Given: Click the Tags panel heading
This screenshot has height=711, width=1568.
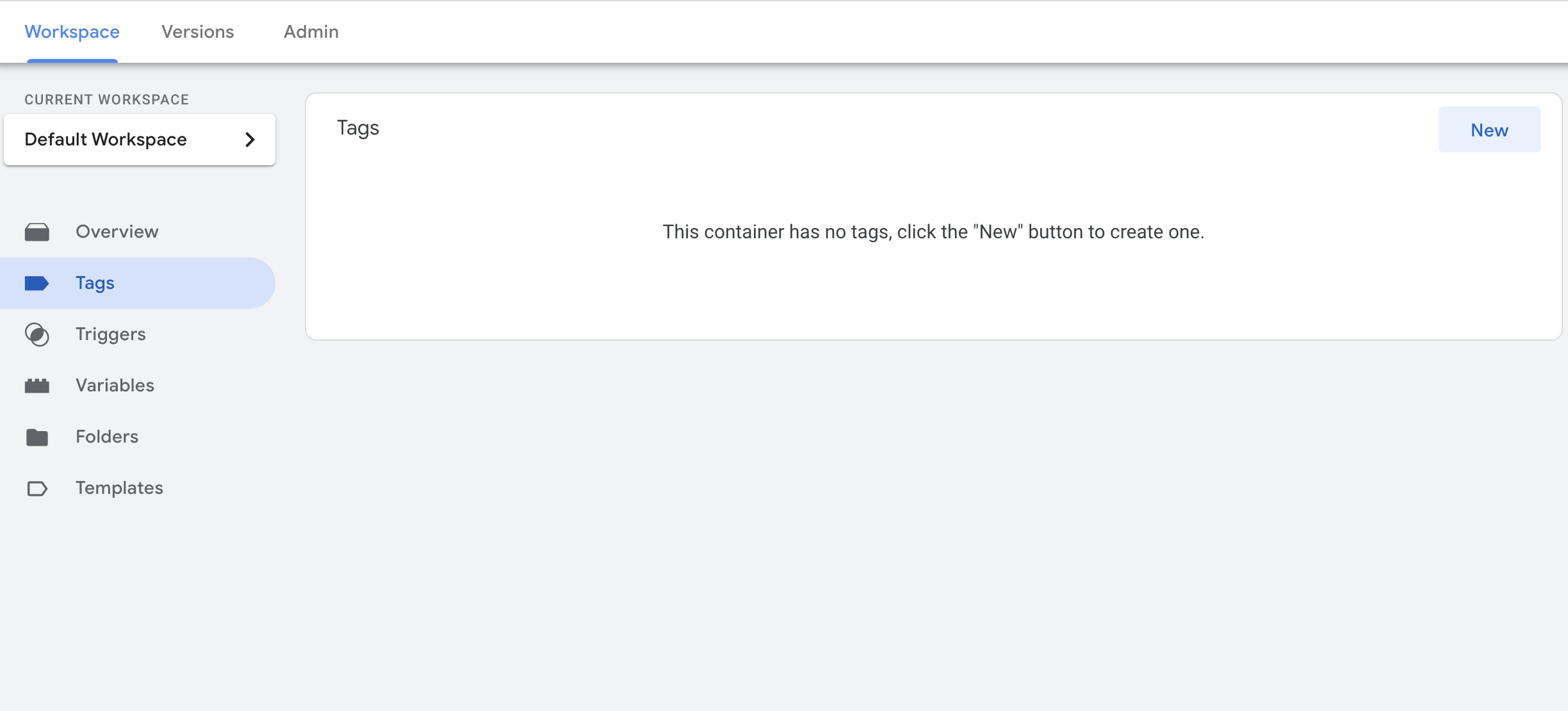Looking at the screenshot, I should 358,128.
